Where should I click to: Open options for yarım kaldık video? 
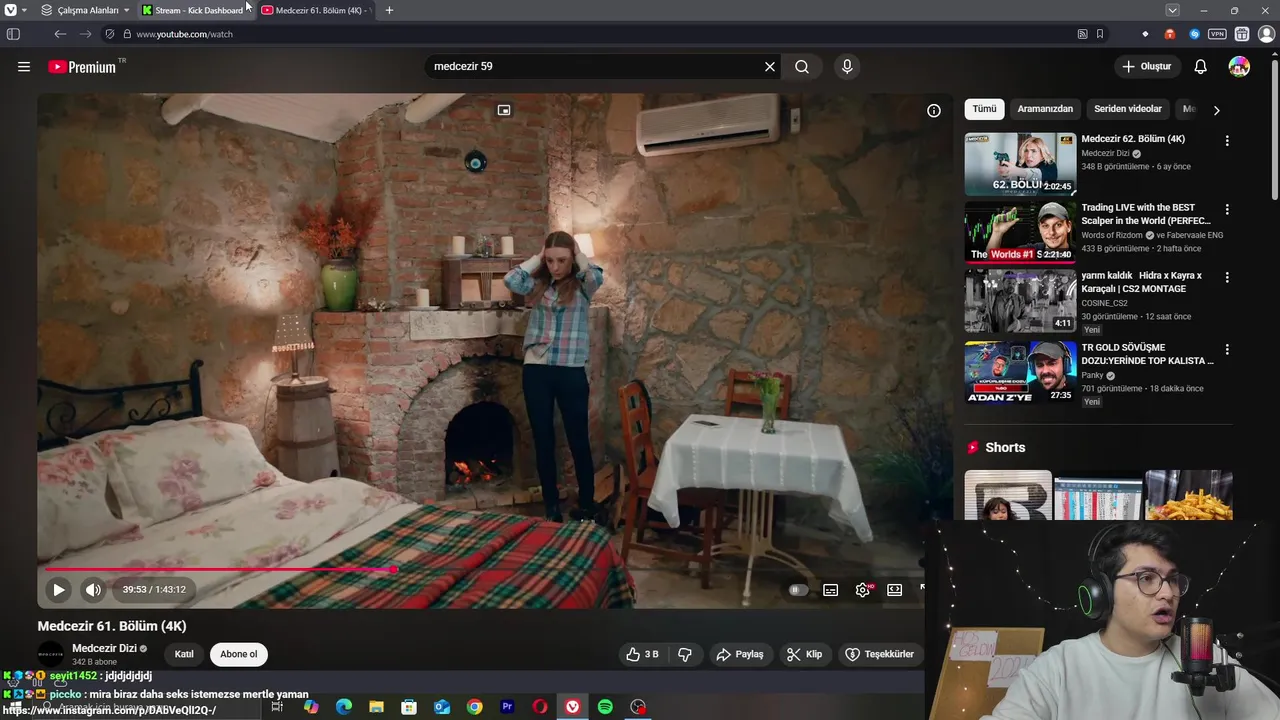click(x=1227, y=277)
